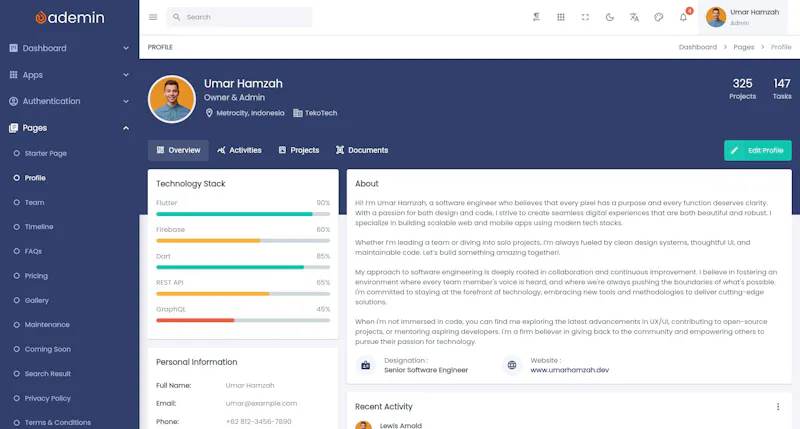Click the phone number +62 812-3456-7890
Screen dimensions: 800x429
pyautogui.click(x=259, y=422)
